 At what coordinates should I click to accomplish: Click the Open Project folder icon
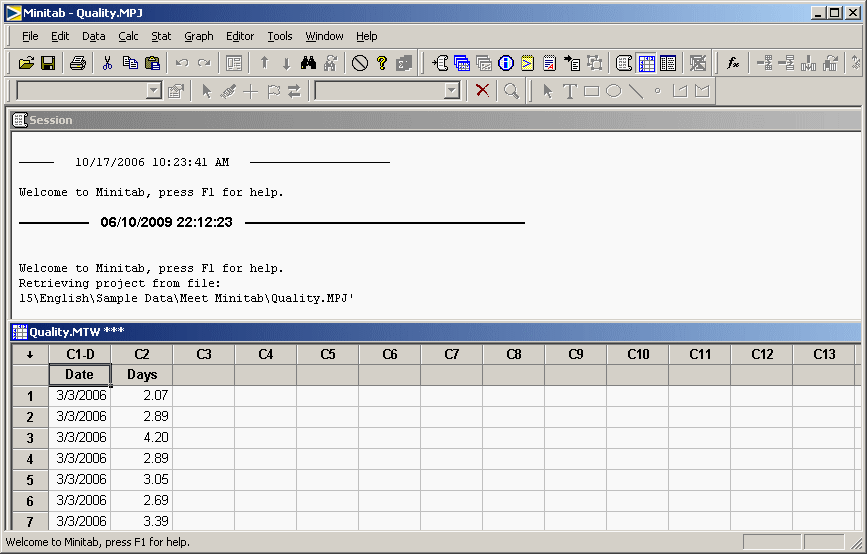pos(26,63)
